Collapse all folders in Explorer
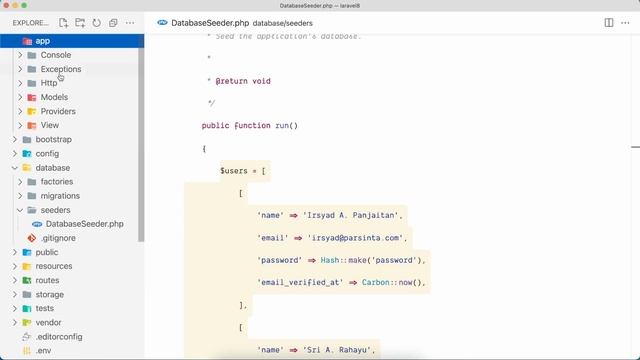Viewport: 640px width, 360px height. tap(113, 23)
